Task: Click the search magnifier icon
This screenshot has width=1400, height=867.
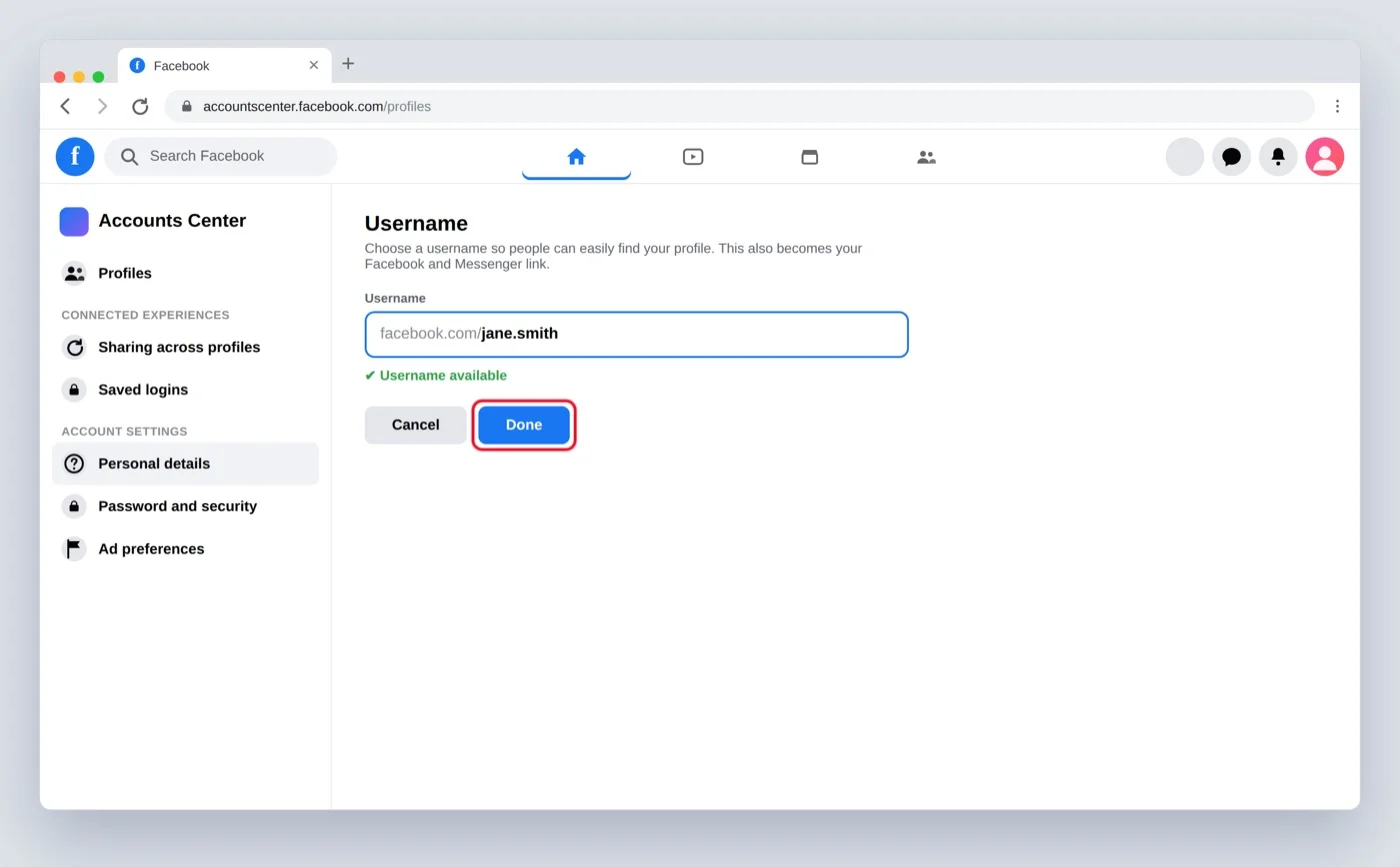Action: coord(129,156)
